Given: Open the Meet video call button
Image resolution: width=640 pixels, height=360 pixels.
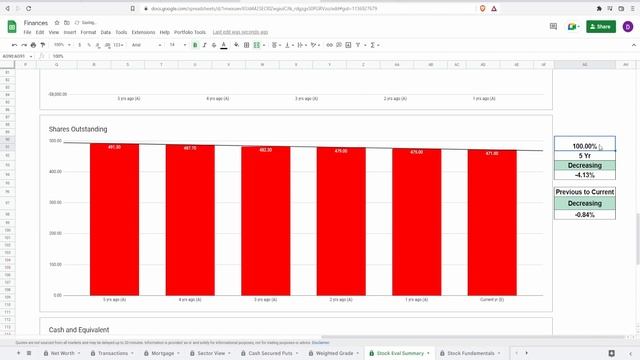Looking at the screenshot, I should pyautogui.click(x=573, y=27).
